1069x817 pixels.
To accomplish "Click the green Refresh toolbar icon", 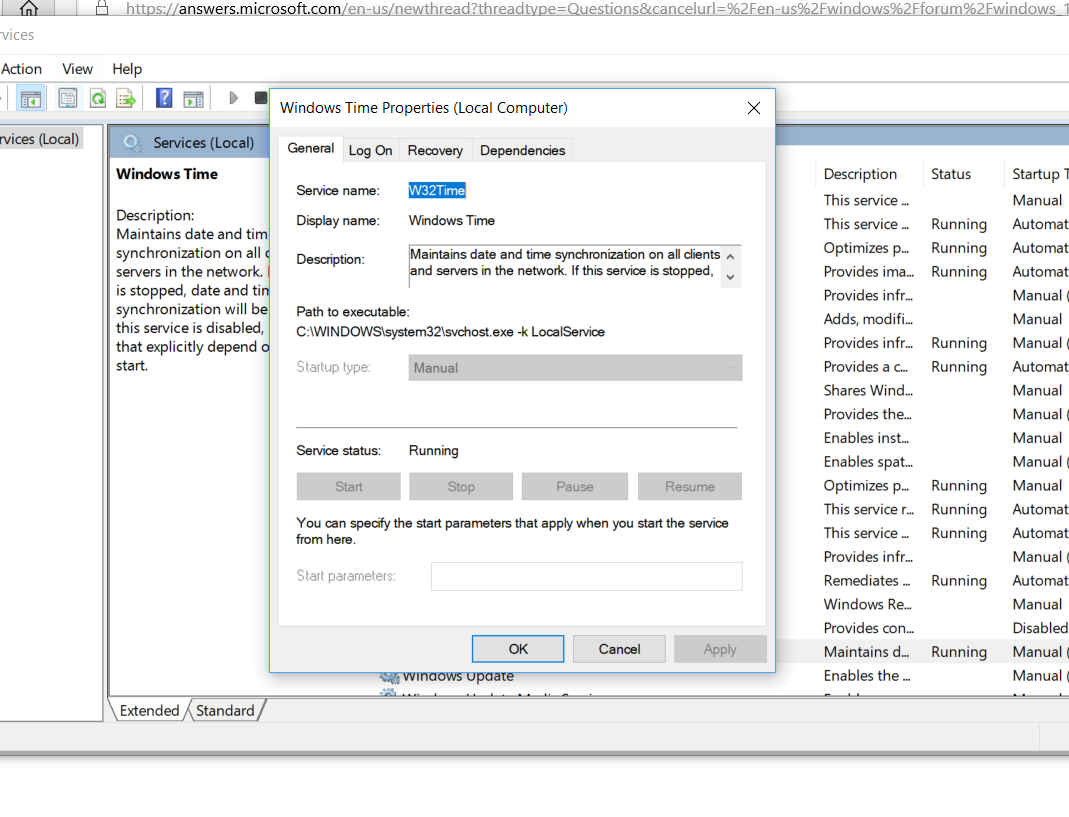I will tap(97, 98).
